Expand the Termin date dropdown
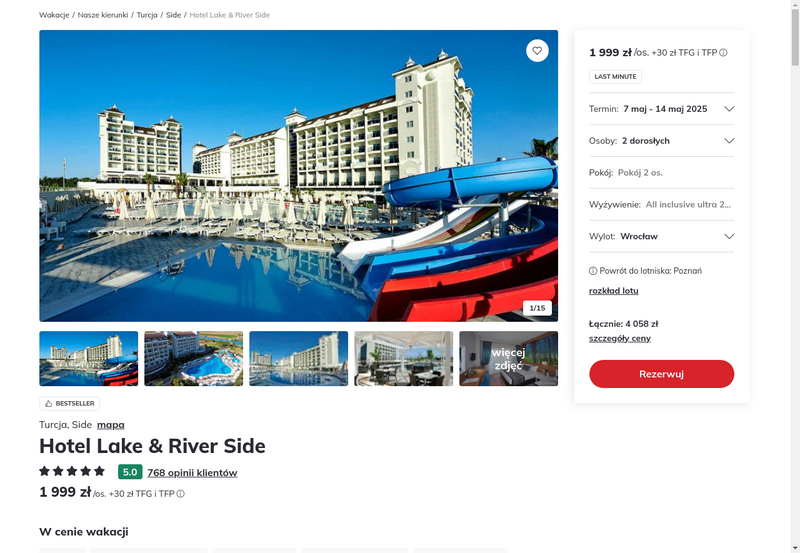The height and width of the screenshot is (553, 800). pos(661,109)
